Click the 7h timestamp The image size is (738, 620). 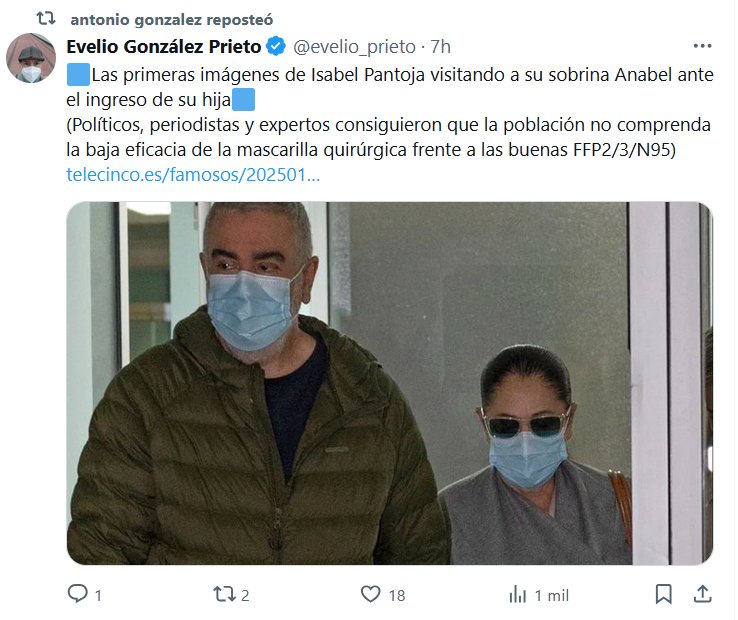[441, 47]
